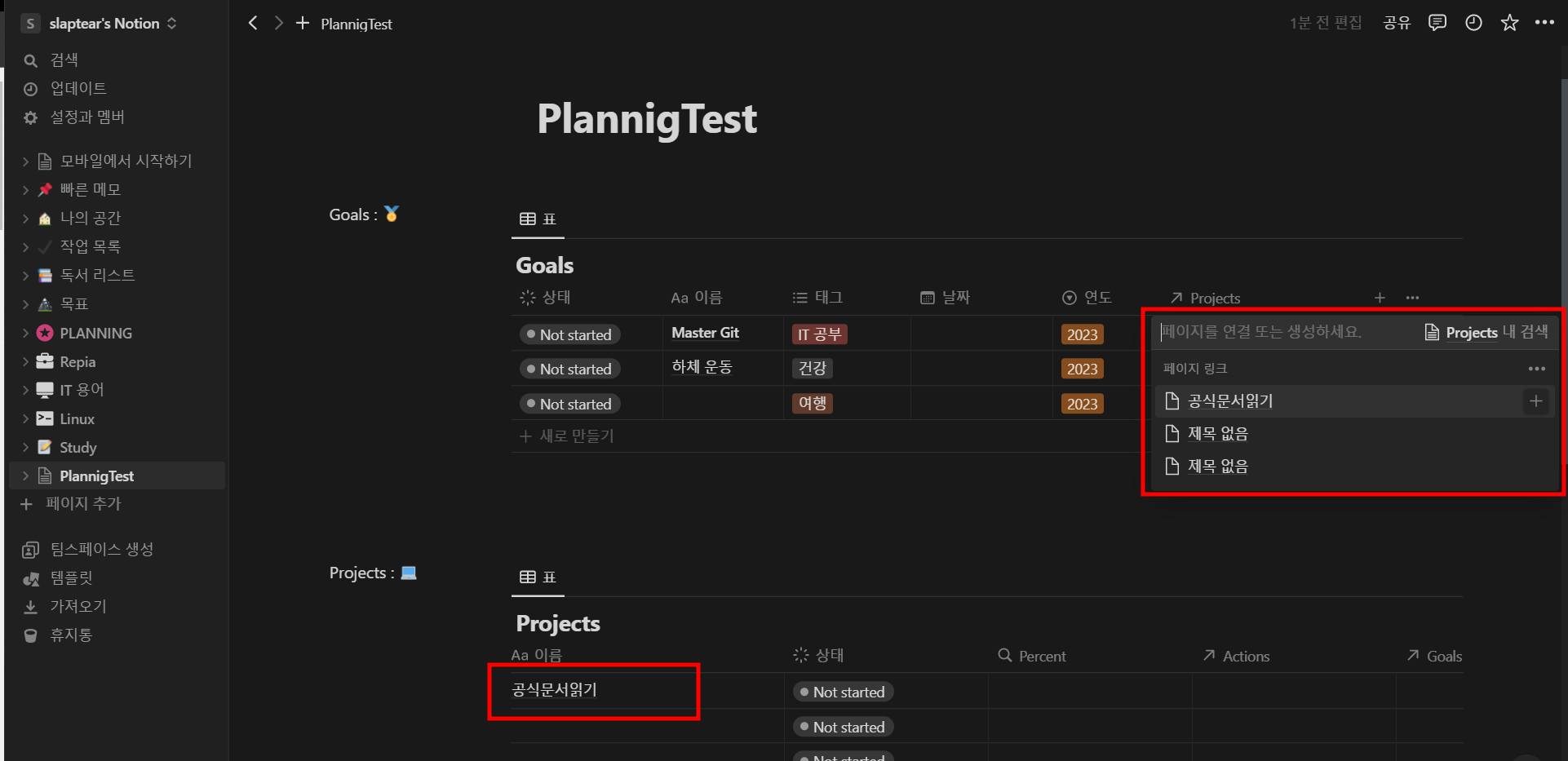
Task: Go back with the left arrow
Action: click(x=253, y=23)
